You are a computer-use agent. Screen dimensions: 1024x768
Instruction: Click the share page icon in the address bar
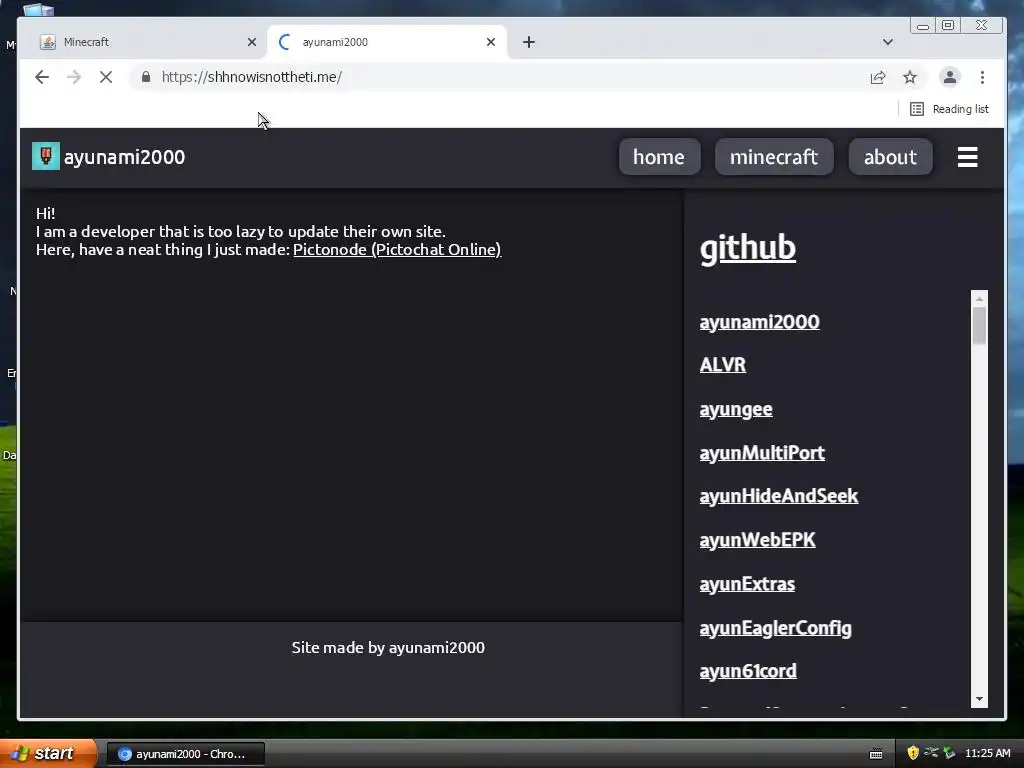coord(878,78)
